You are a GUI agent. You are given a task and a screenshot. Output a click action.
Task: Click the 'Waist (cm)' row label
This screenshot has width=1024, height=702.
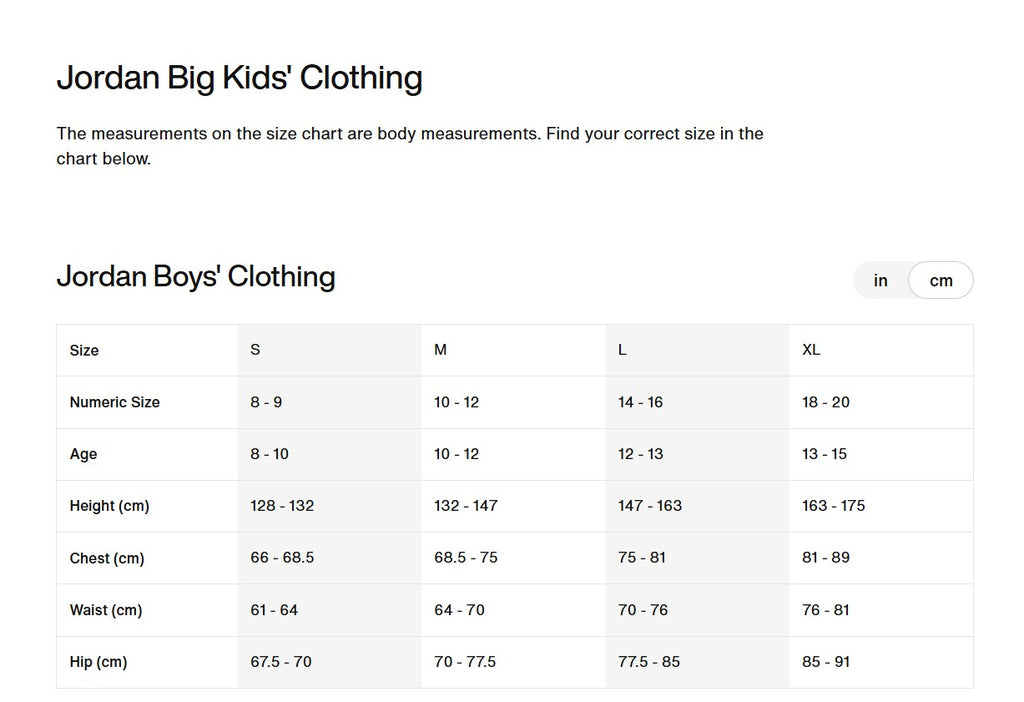click(106, 610)
